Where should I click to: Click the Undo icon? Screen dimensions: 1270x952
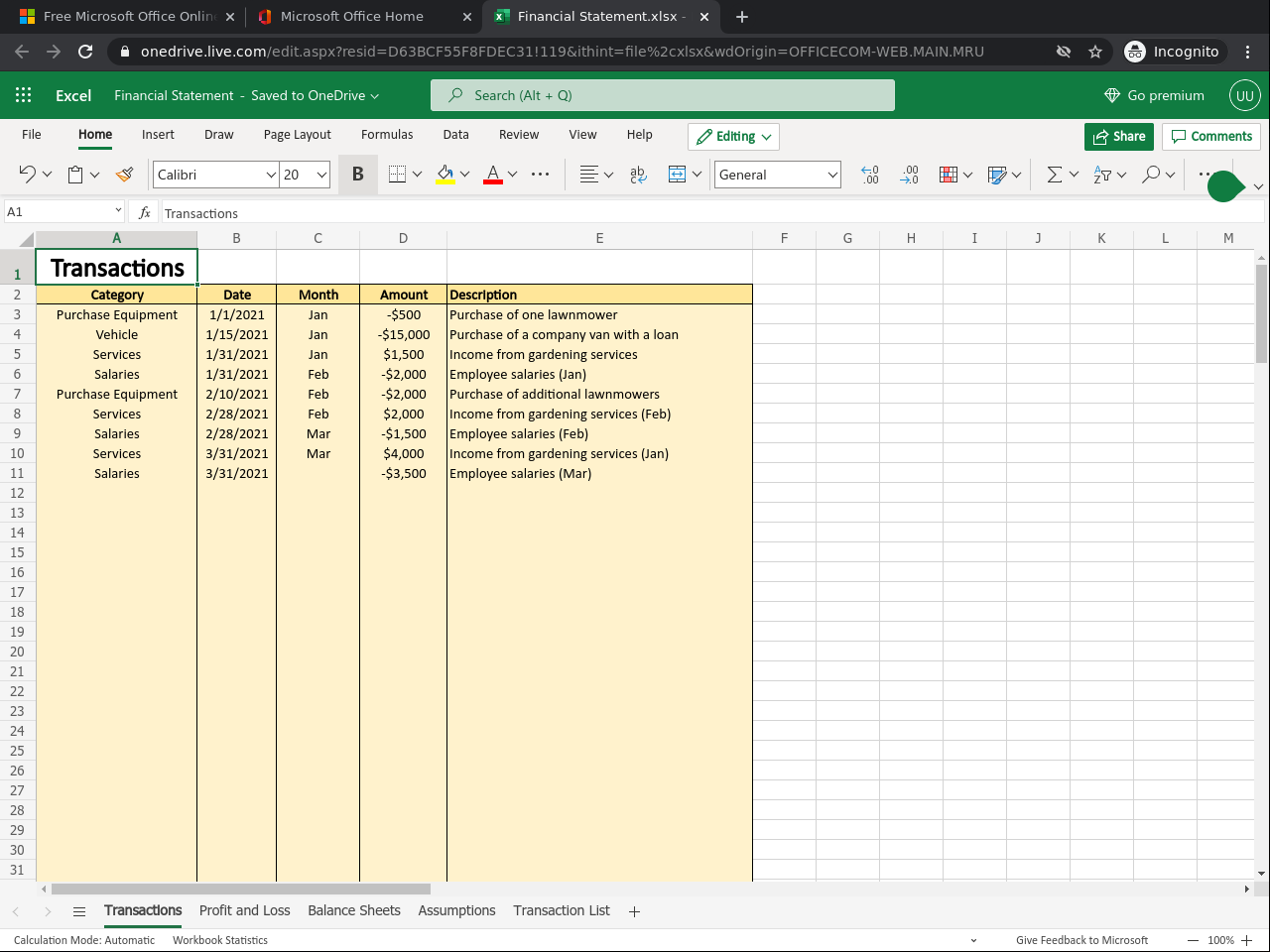[27, 175]
